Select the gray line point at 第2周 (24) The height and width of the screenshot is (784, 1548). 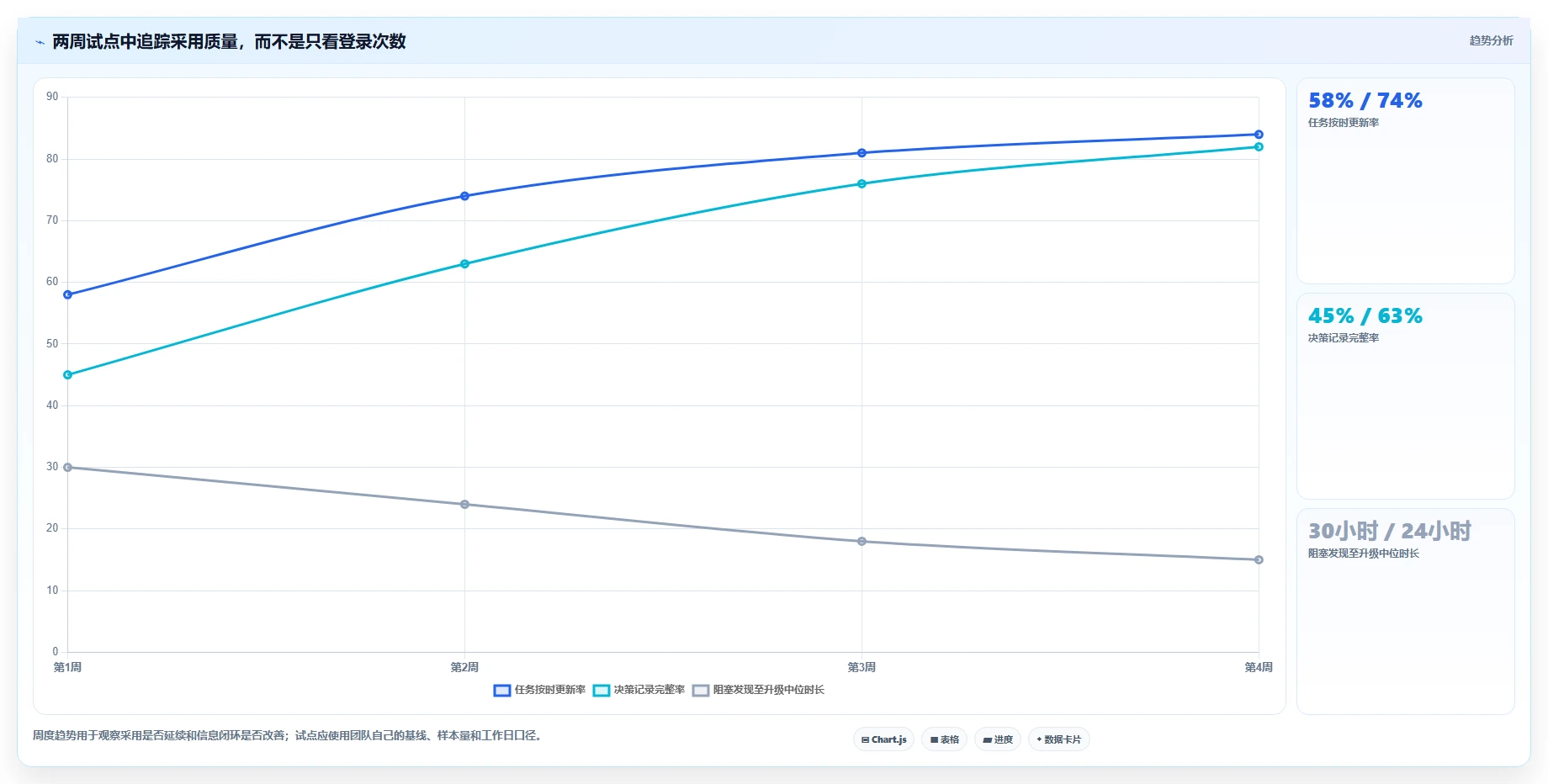(x=464, y=505)
